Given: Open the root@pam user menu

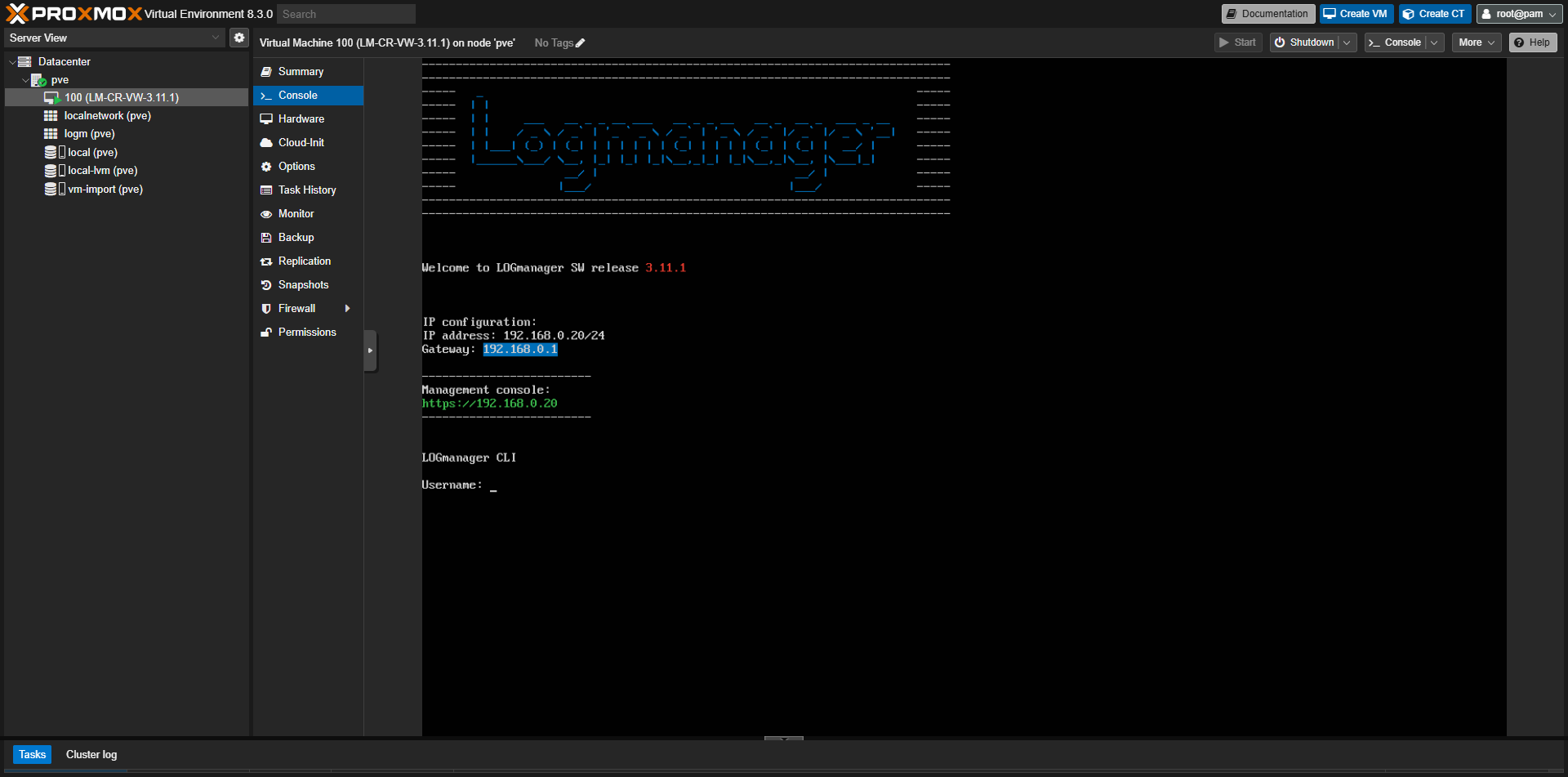Looking at the screenshot, I should pos(1519,13).
